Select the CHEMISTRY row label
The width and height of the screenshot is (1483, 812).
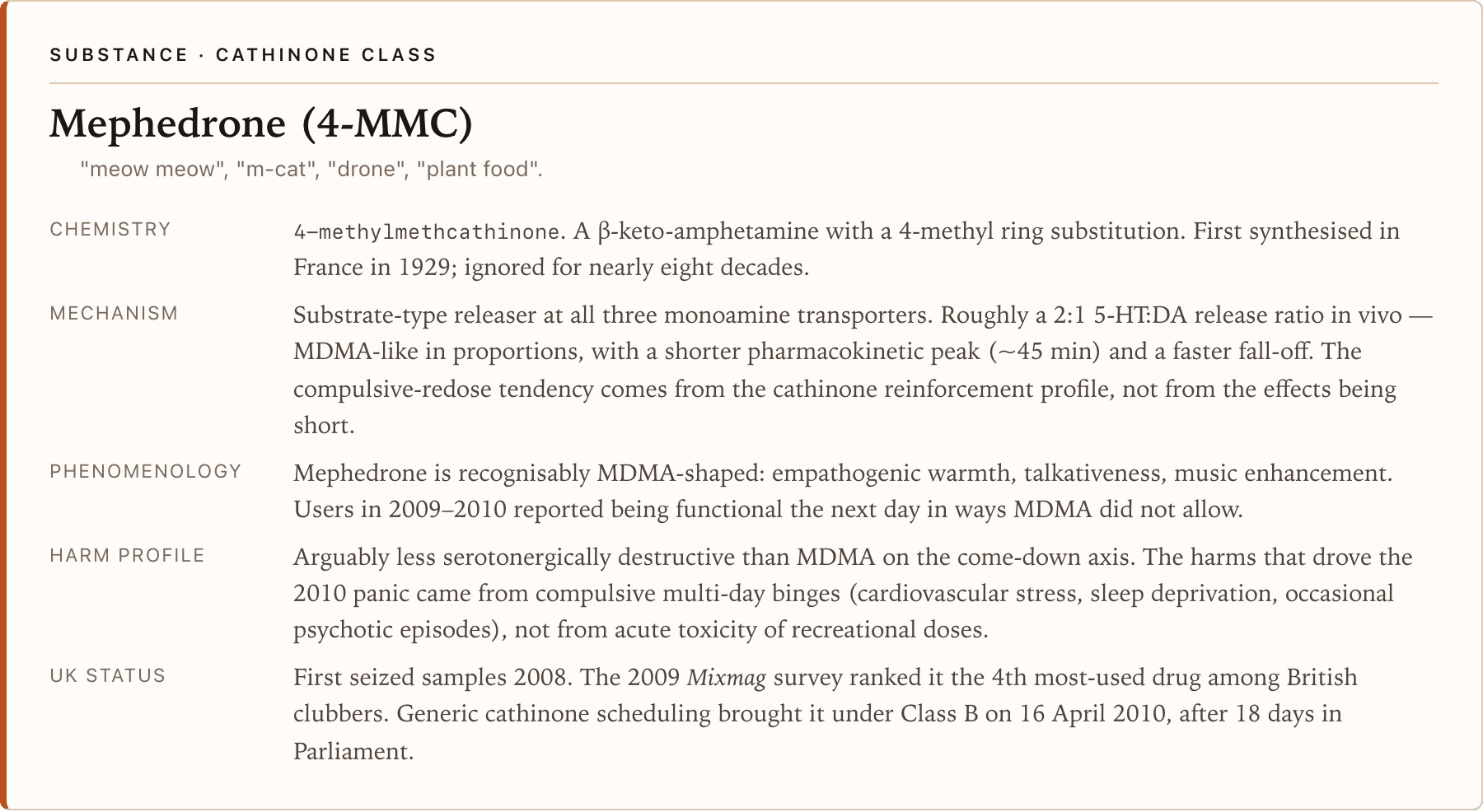pyautogui.click(x=110, y=230)
